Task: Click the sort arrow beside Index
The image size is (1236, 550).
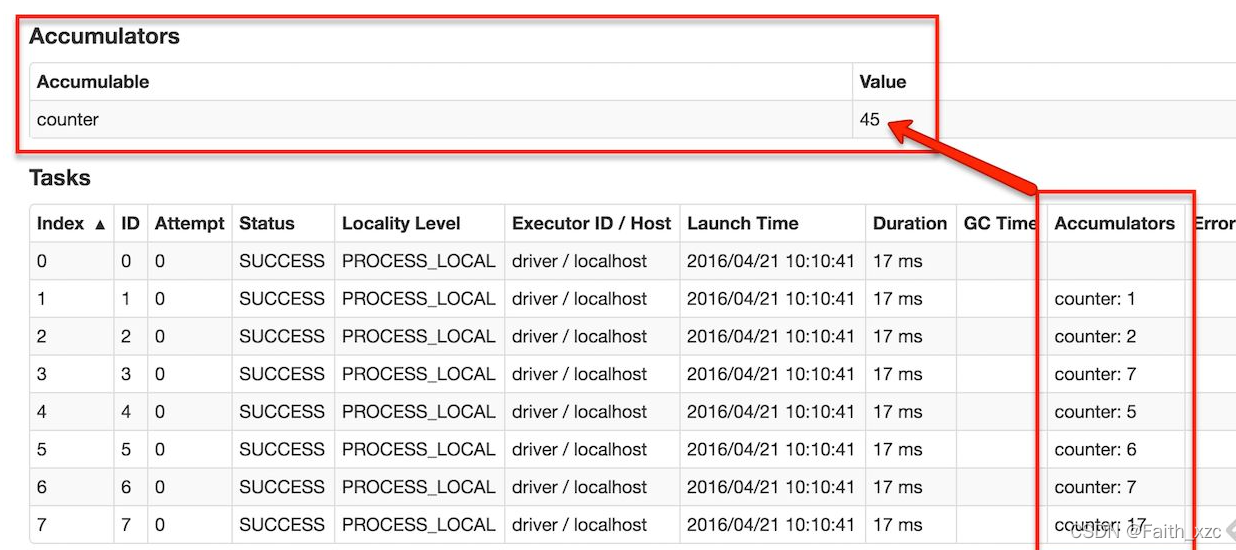Action: coord(100,225)
